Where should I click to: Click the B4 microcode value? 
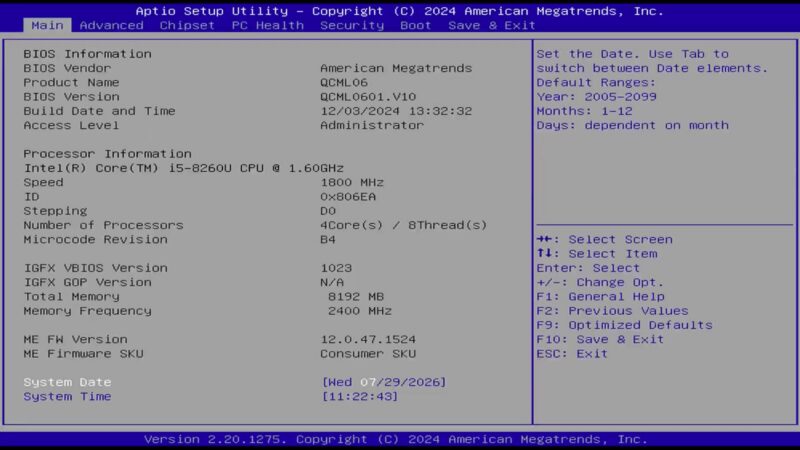pyautogui.click(x=328, y=239)
